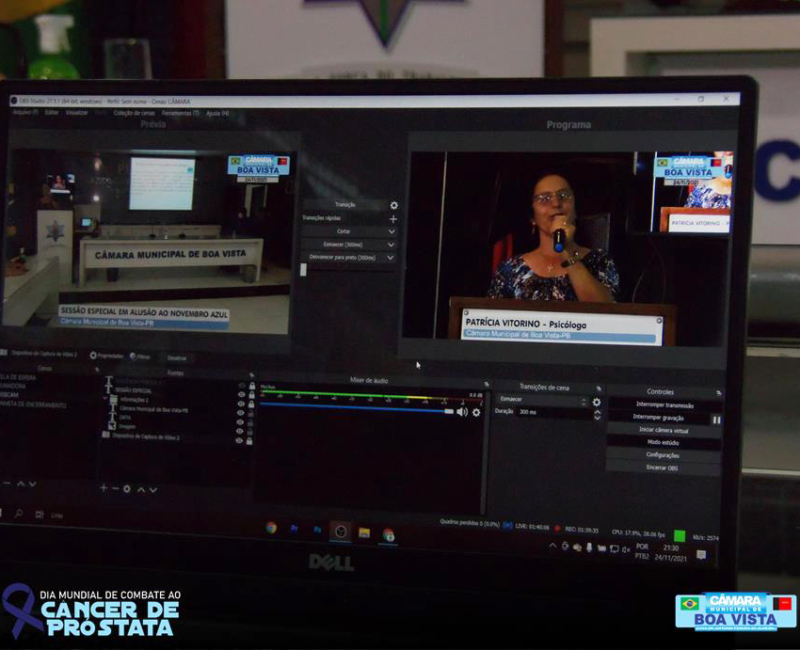Open audio mixer channel settings gear
800x650 pixels.
(x=476, y=412)
